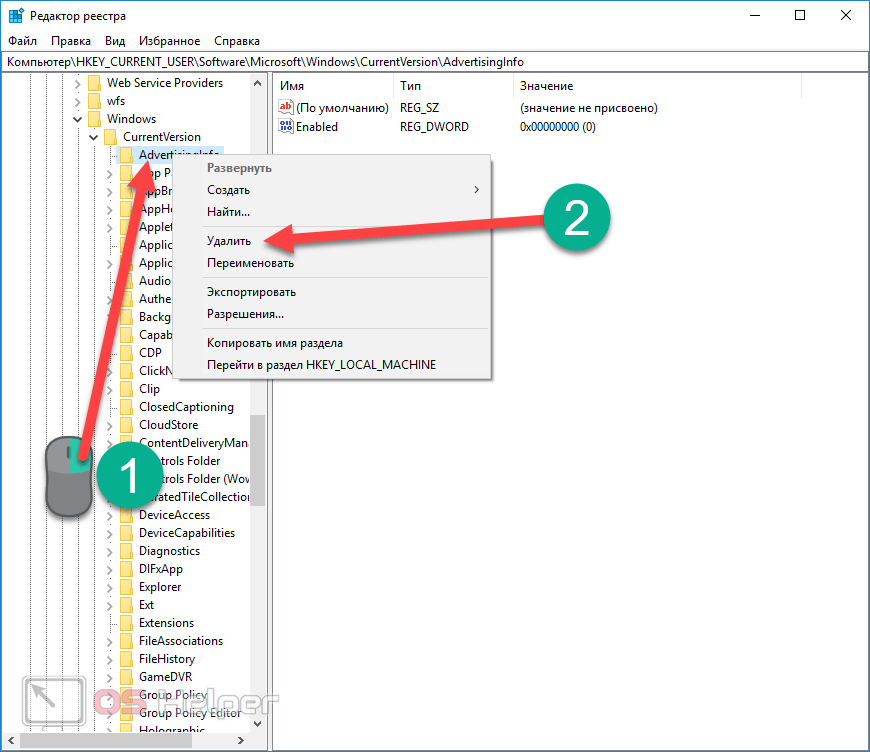
Task: Click the Значение column header
Action: click(x=546, y=86)
